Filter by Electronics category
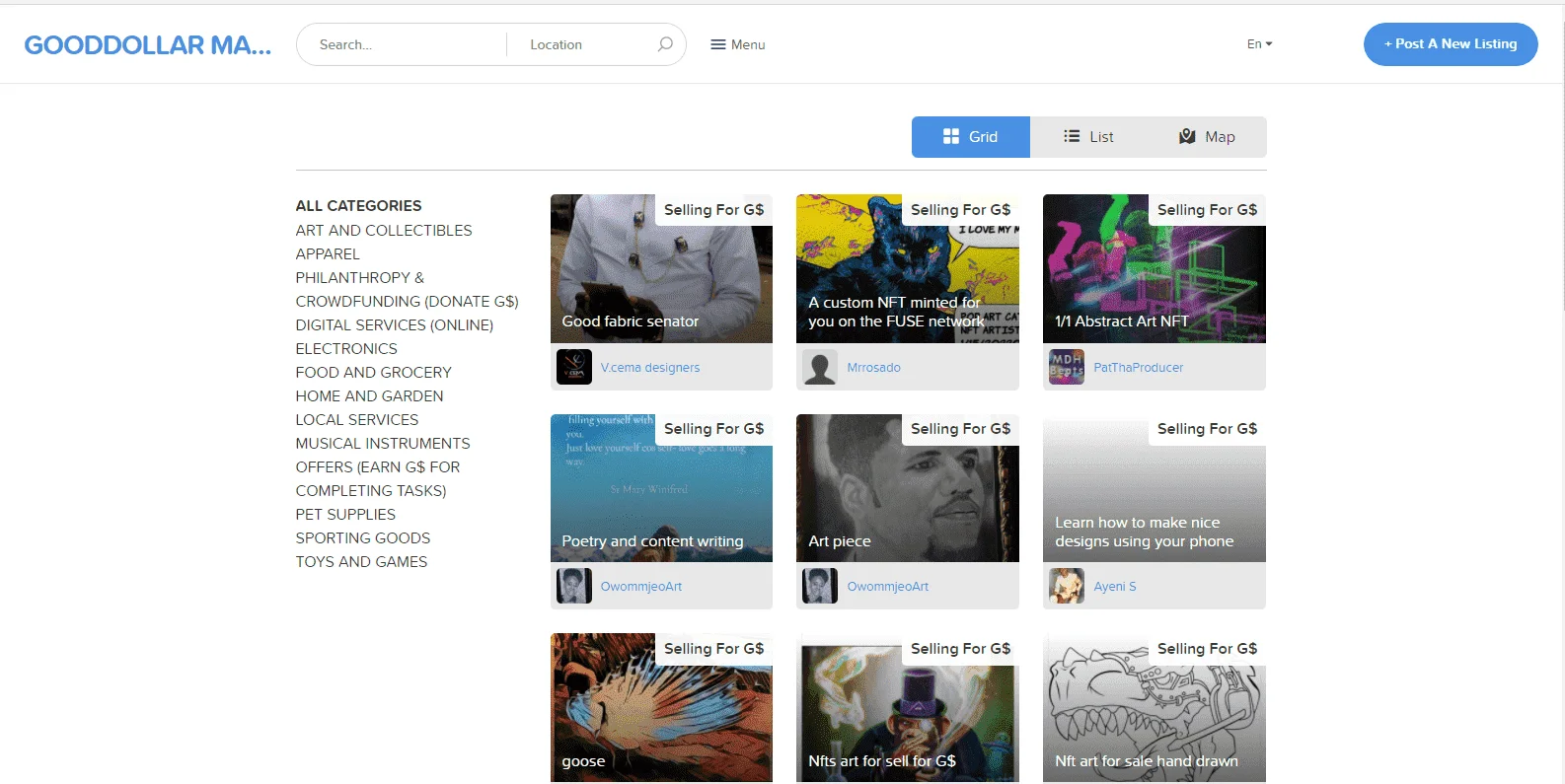The height and width of the screenshot is (784, 1565). pyautogui.click(x=346, y=349)
